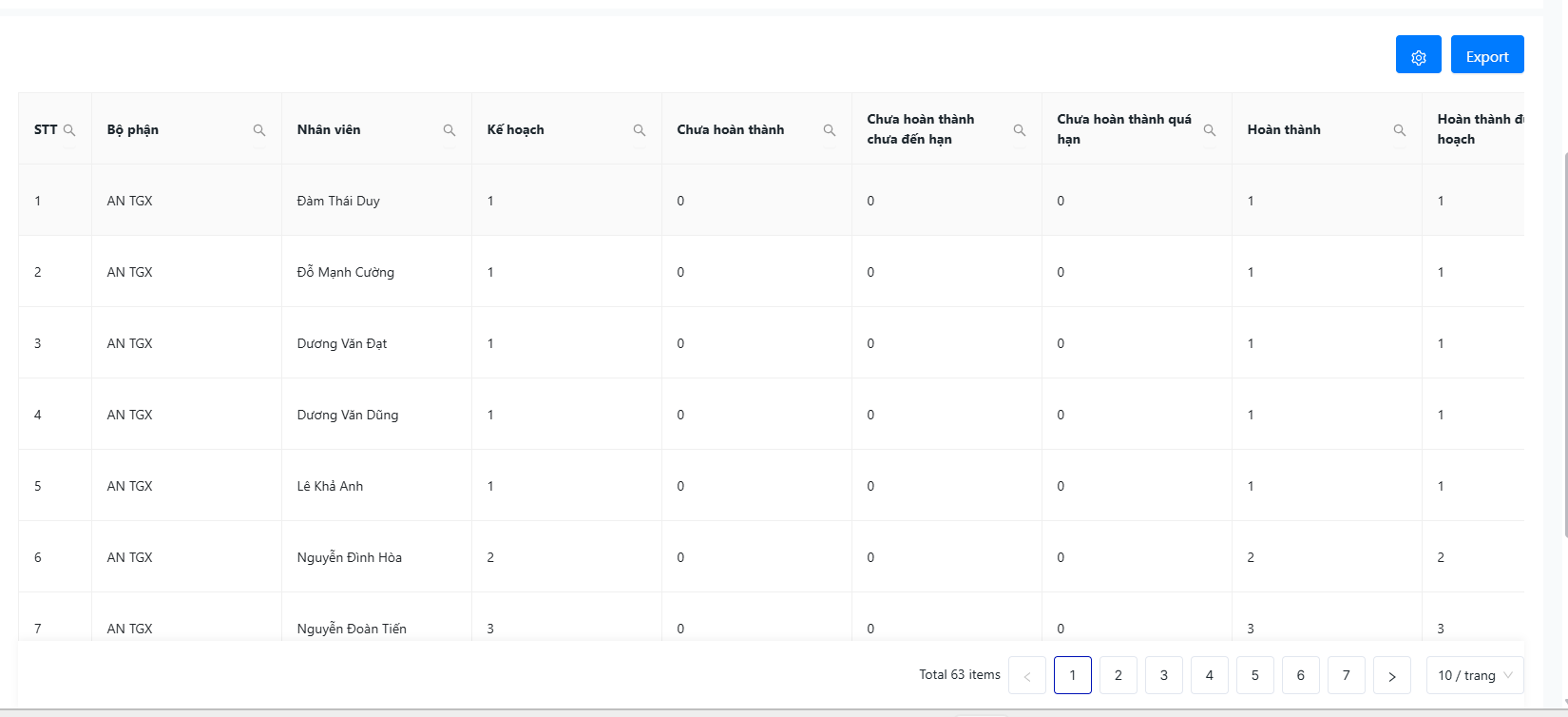Click the previous page arrow
The image size is (1568, 717).
(1026, 675)
